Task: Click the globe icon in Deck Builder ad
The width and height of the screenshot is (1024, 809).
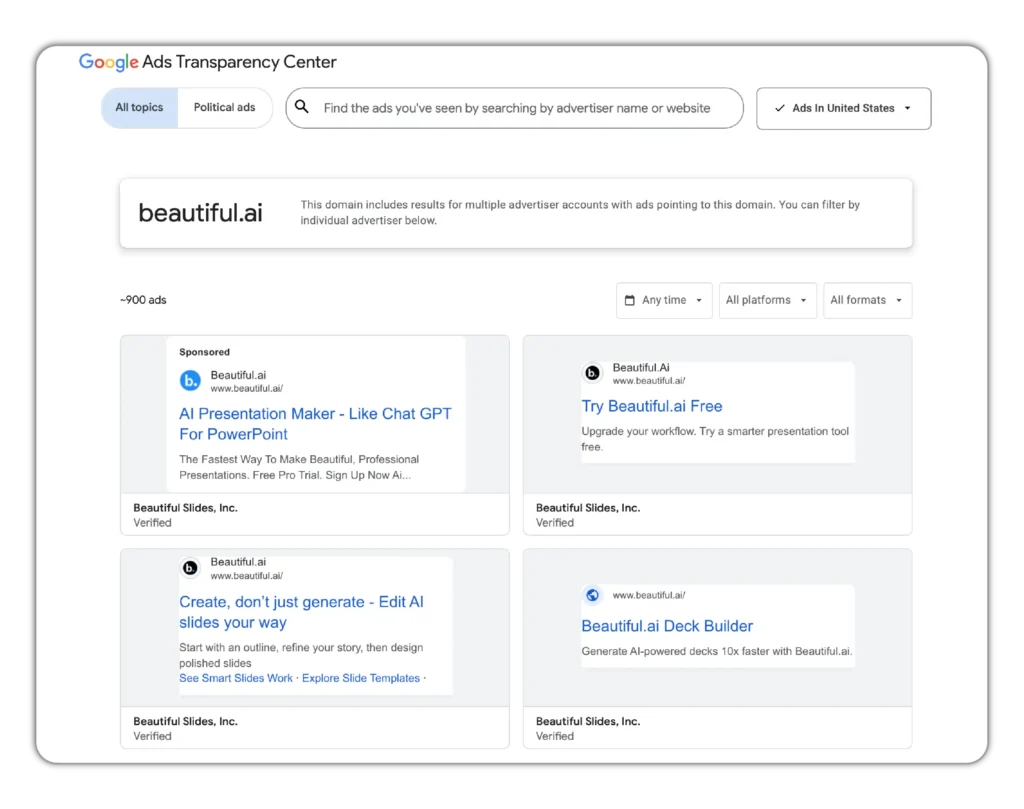Action: click(x=592, y=595)
